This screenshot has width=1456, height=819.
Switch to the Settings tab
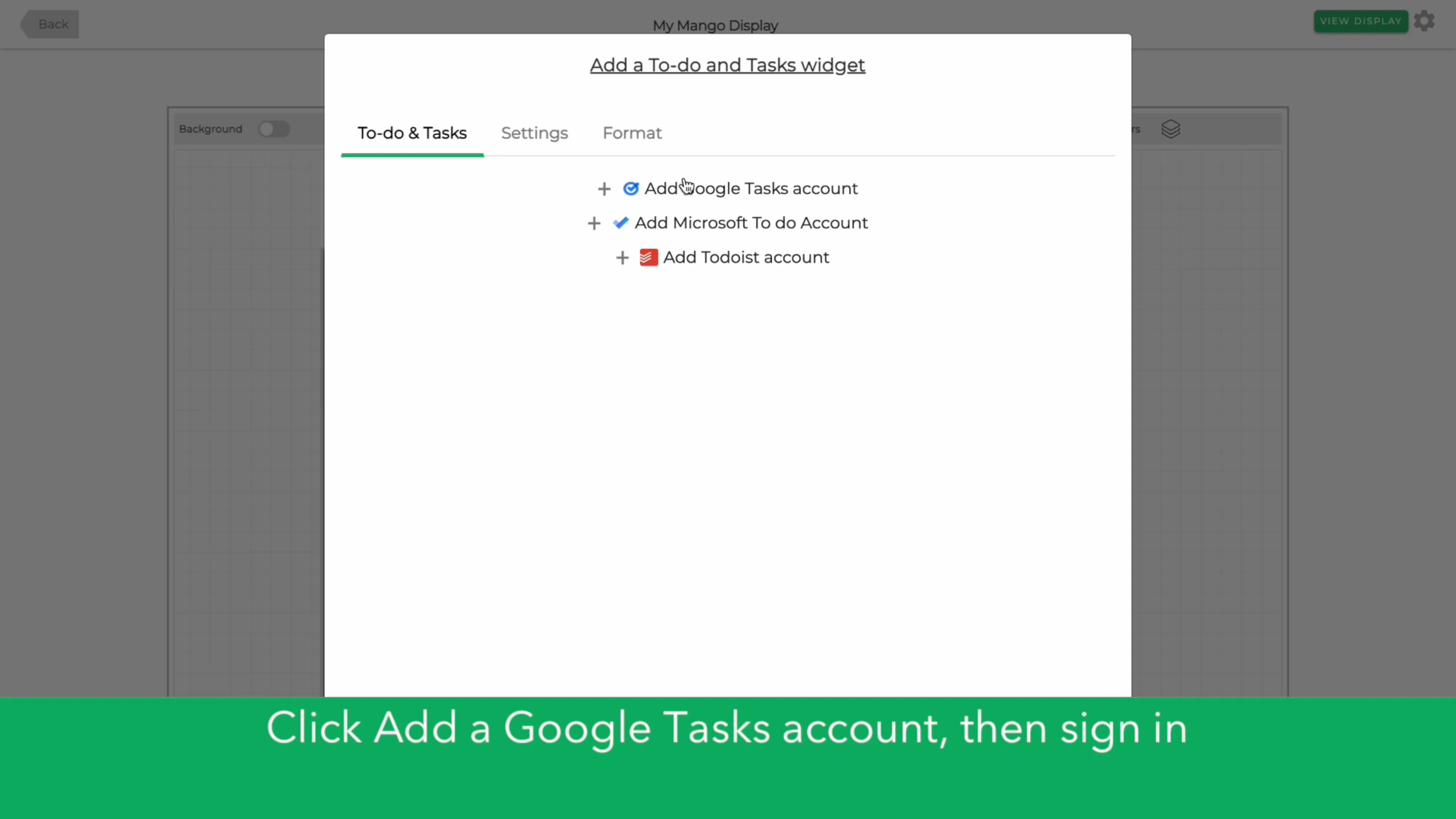[x=534, y=133]
